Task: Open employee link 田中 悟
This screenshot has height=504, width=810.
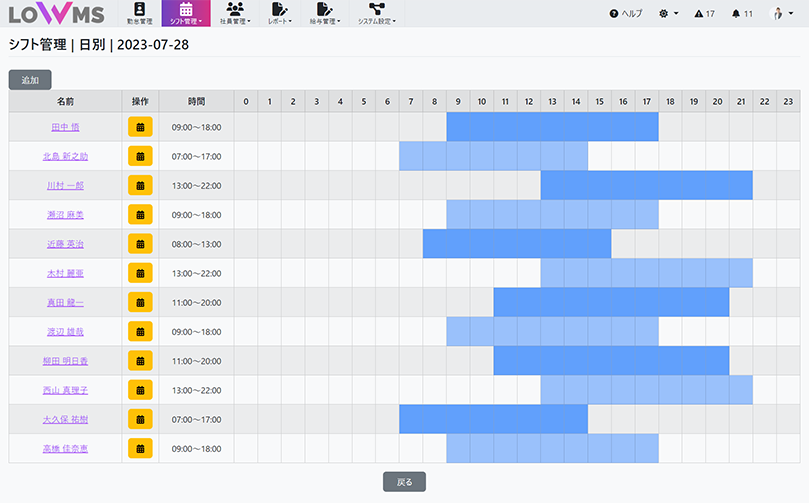Action: (65, 127)
